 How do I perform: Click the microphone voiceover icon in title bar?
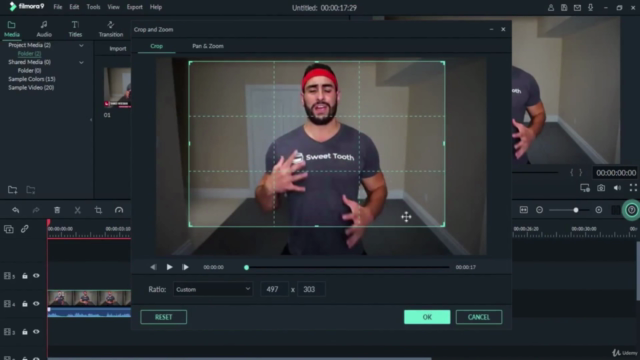point(590,7)
